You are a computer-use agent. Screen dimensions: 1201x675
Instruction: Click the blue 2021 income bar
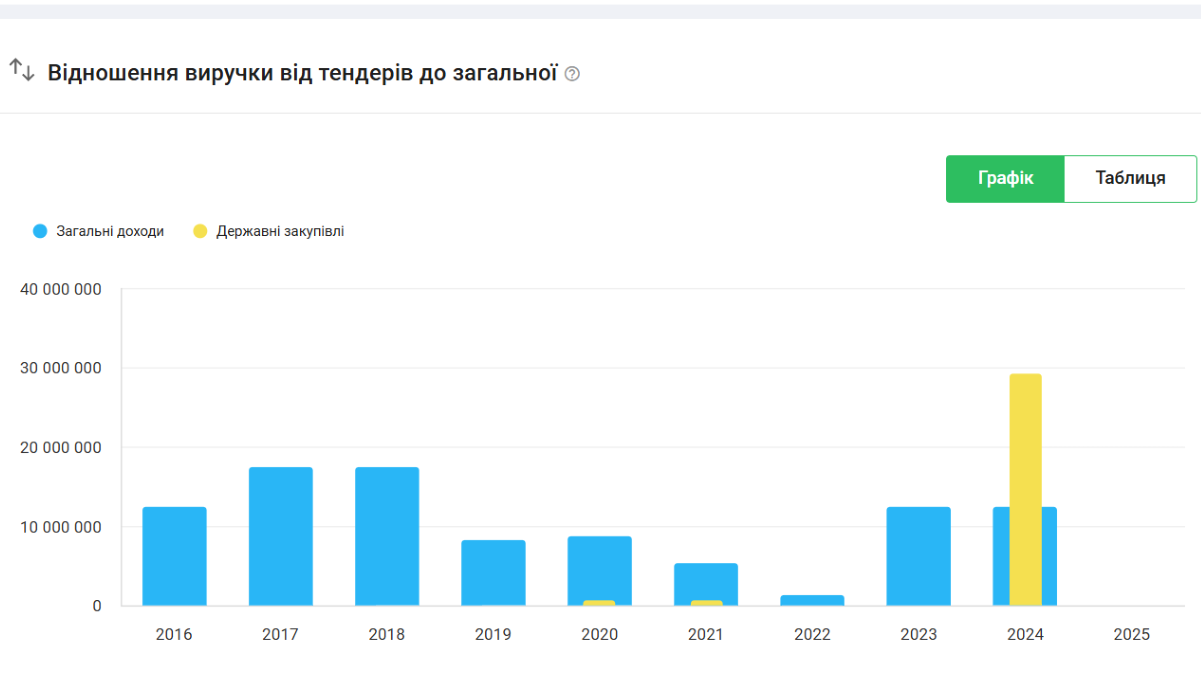(706, 580)
